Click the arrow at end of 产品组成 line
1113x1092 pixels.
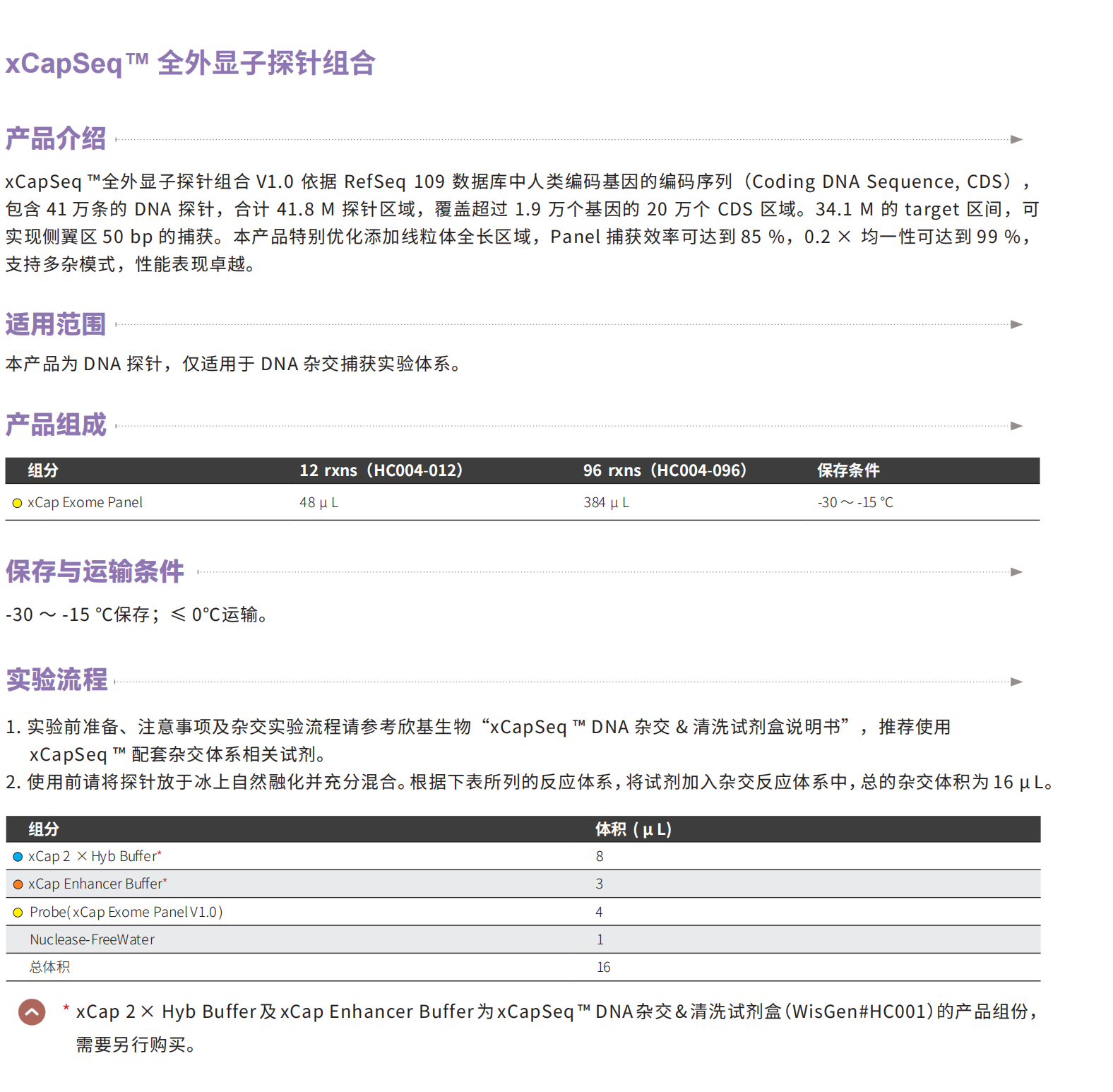click(x=1017, y=426)
